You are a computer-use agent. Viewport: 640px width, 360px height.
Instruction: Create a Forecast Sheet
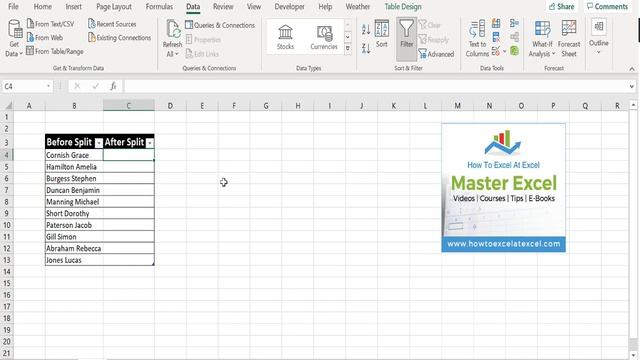[x=569, y=38]
